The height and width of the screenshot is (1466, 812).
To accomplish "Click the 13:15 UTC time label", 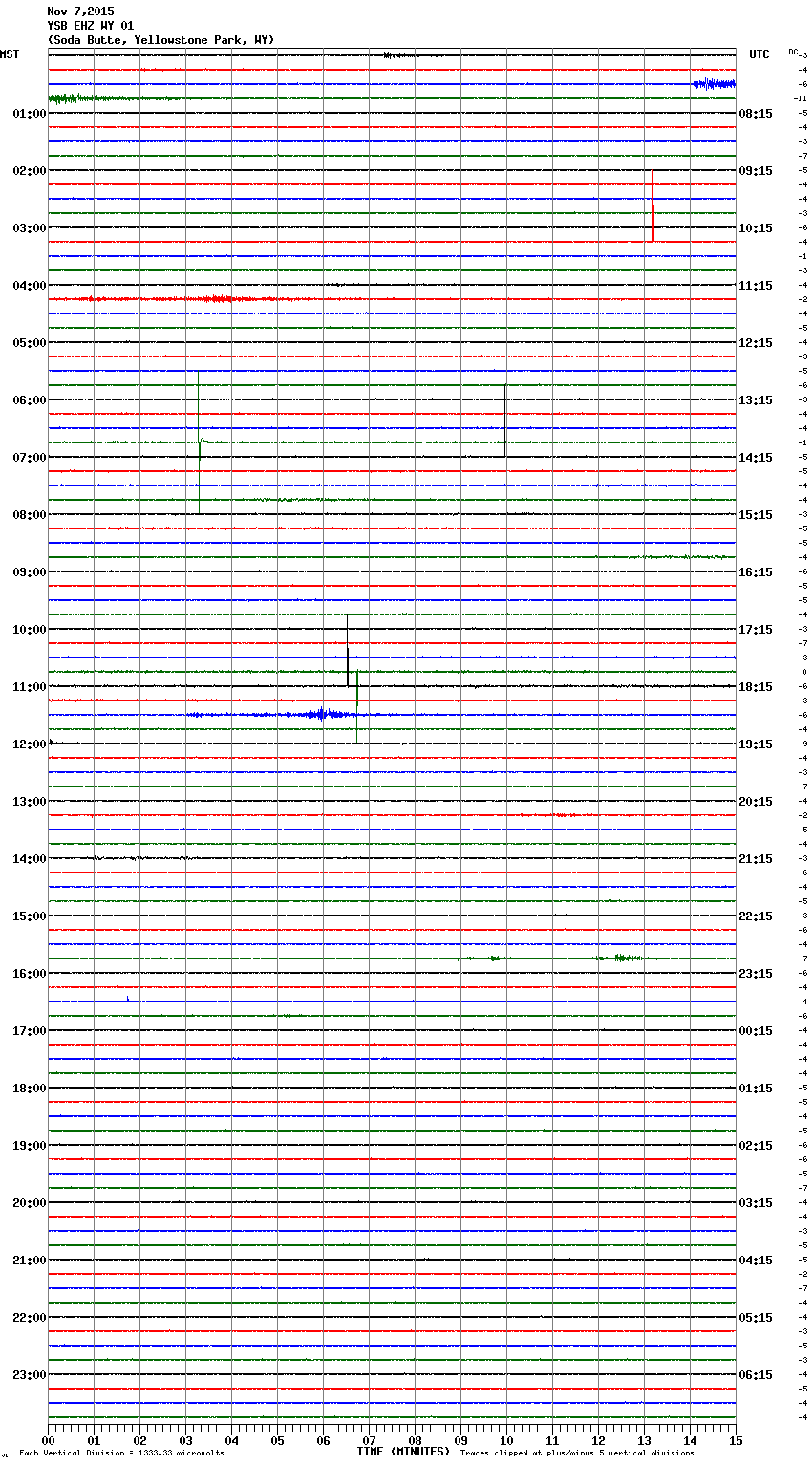I will click(x=756, y=400).
